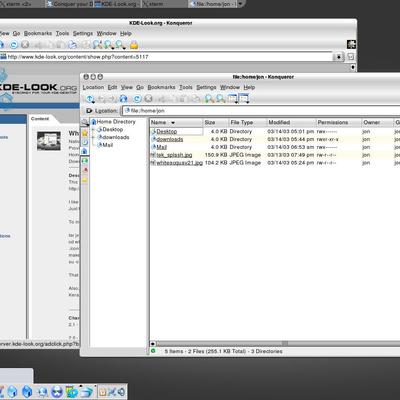The image size is (400, 400).
Task: Open the History clock panel in the sidebar
Action: tap(85, 142)
